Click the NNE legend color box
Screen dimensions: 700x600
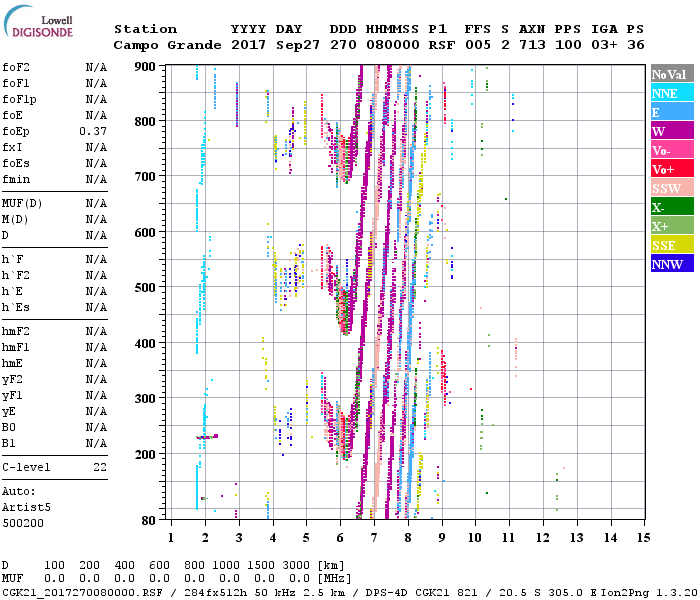pos(671,93)
